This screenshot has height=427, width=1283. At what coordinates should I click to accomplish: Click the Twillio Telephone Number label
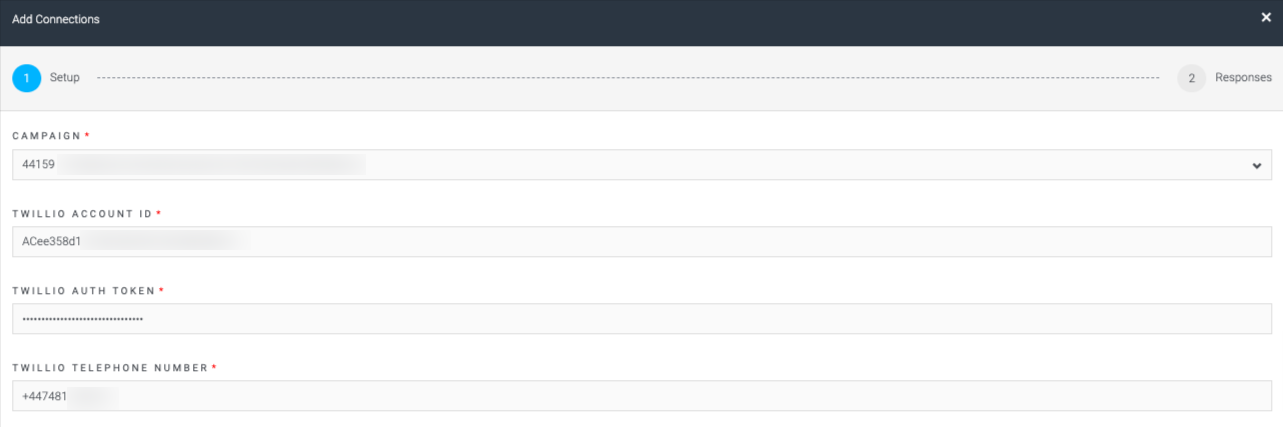(x=110, y=368)
